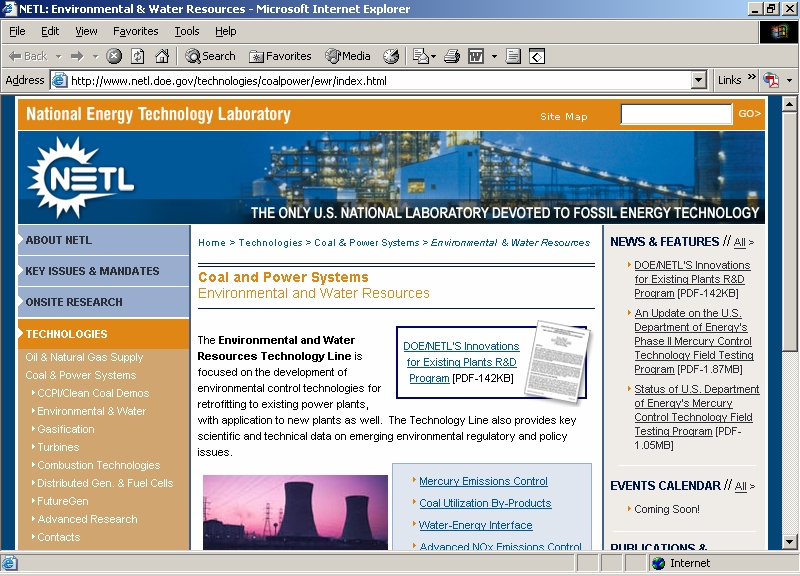Open Phase II Mercury Control update link
The image size is (800, 576).
click(x=694, y=341)
